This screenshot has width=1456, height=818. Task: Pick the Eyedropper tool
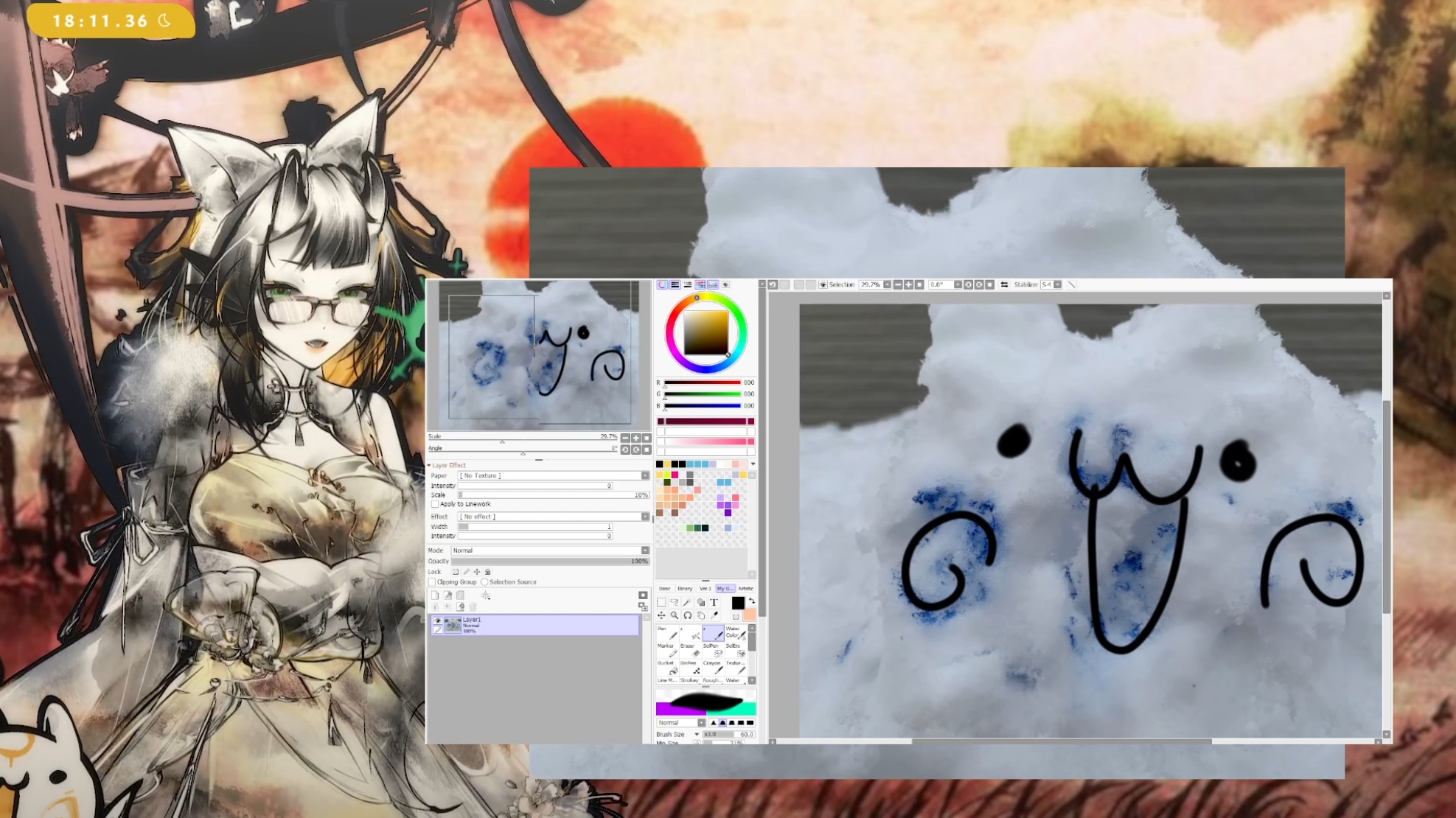click(714, 615)
